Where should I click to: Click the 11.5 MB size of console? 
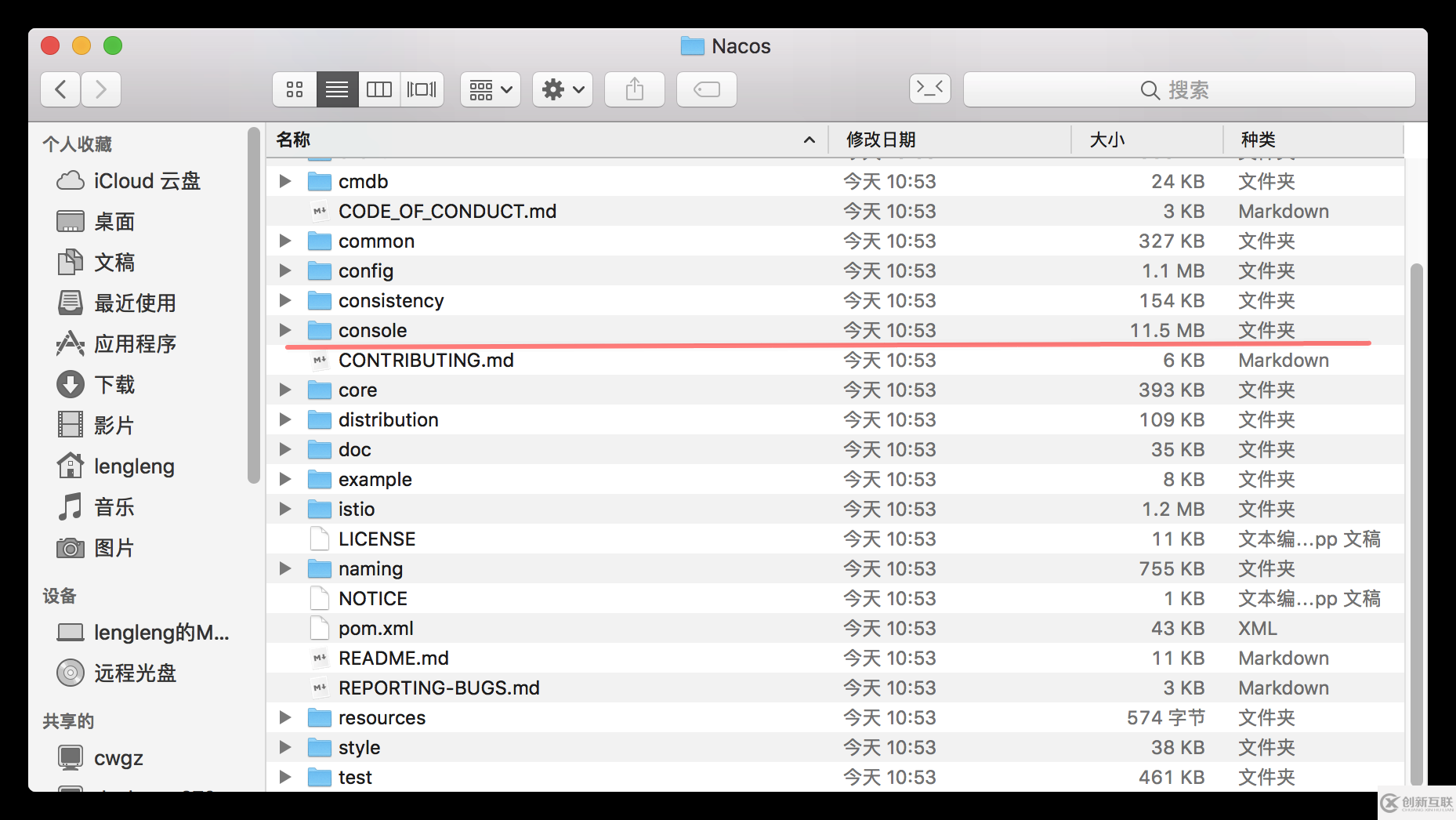(x=1167, y=330)
